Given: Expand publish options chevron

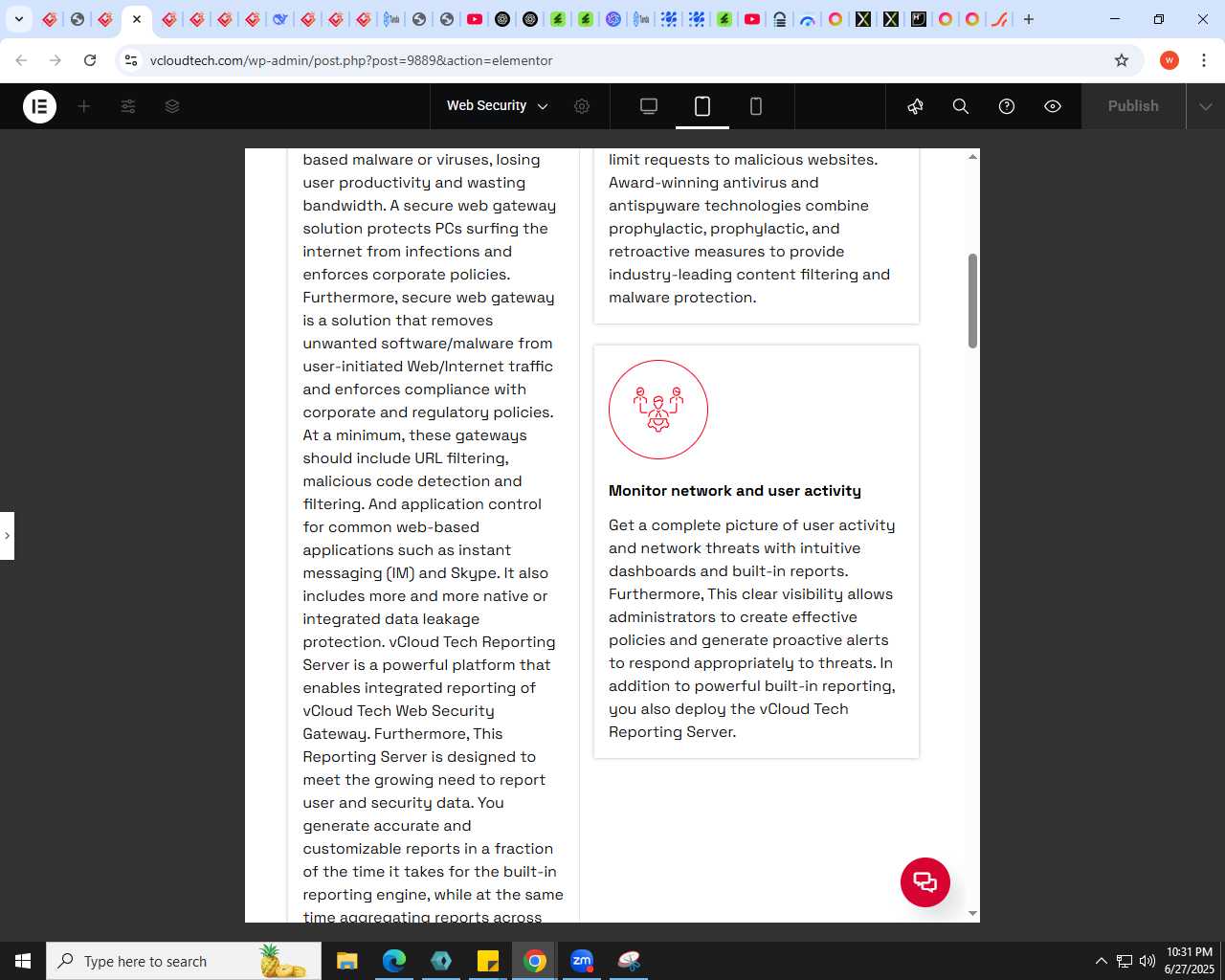Looking at the screenshot, I should [1206, 106].
